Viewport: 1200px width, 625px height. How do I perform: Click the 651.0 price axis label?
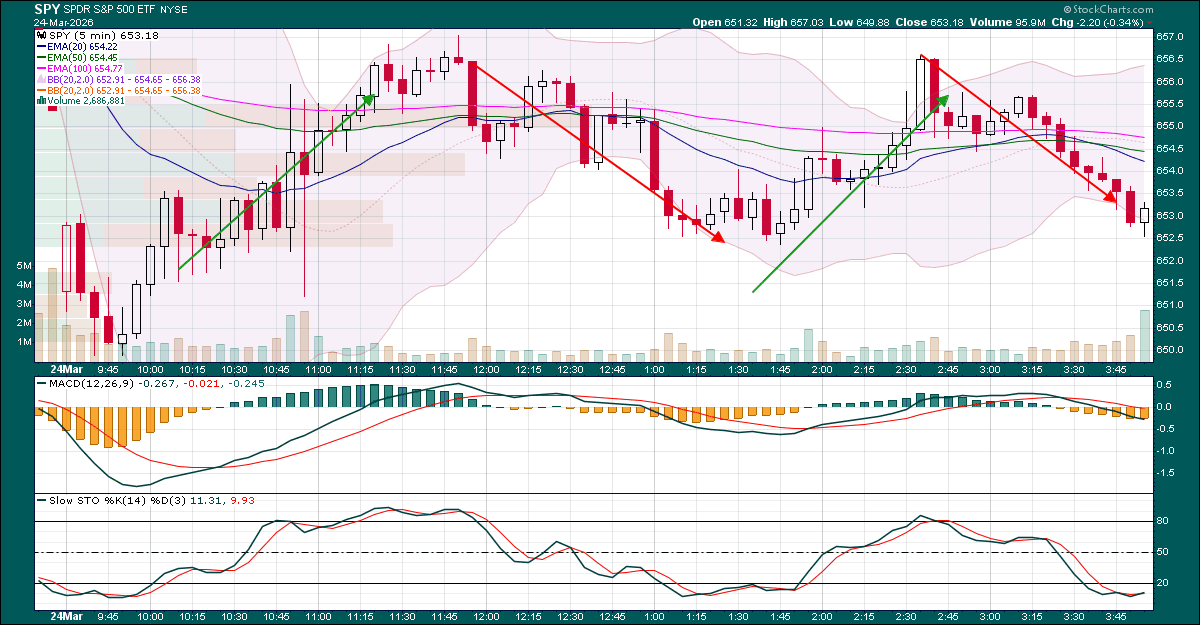pyautogui.click(x=1169, y=305)
